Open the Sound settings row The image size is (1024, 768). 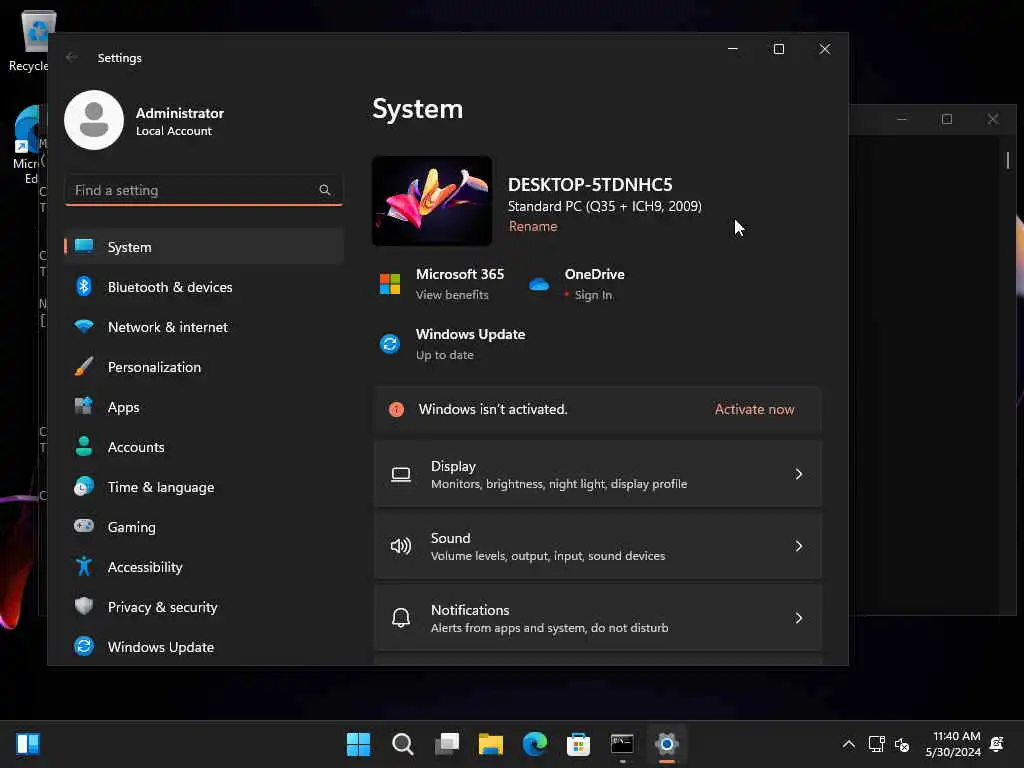[598, 546]
